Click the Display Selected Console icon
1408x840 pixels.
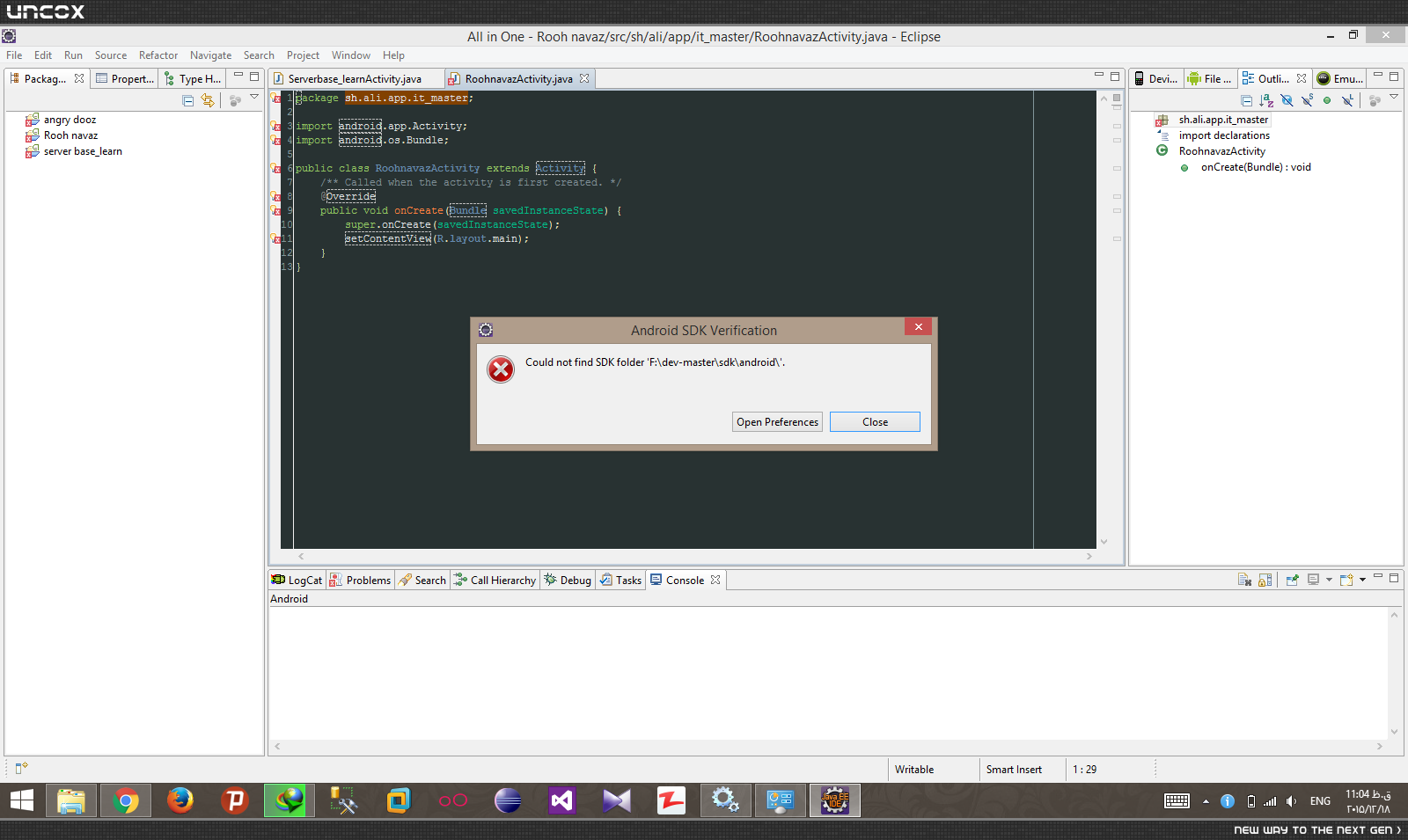pos(1313,580)
